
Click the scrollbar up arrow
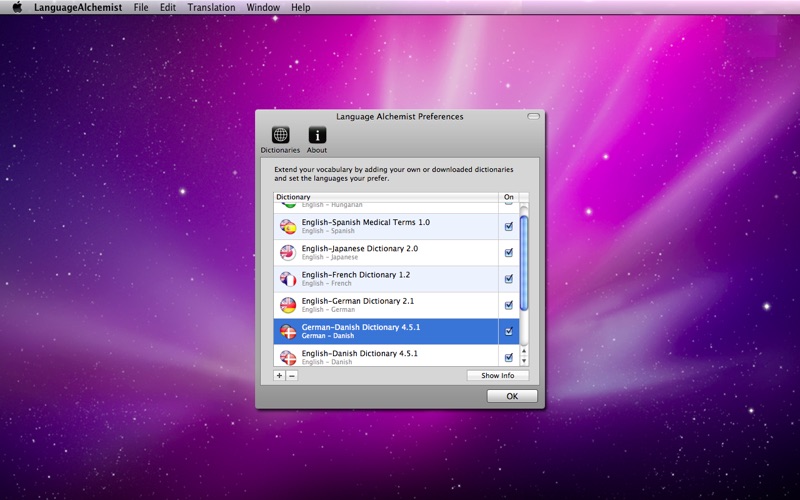click(523, 352)
